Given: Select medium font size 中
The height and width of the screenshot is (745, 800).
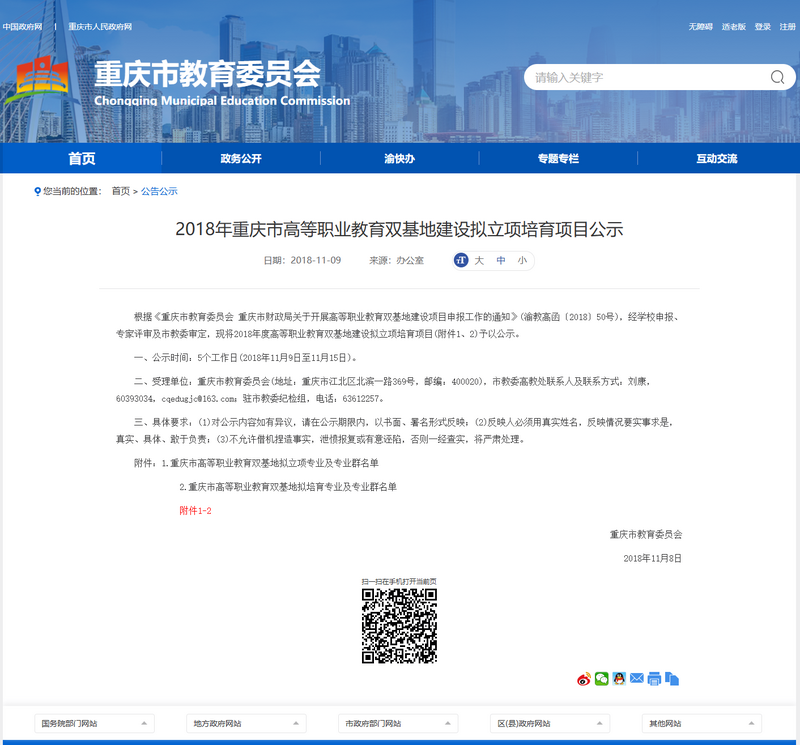Looking at the screenshot, I should (501, 260).
